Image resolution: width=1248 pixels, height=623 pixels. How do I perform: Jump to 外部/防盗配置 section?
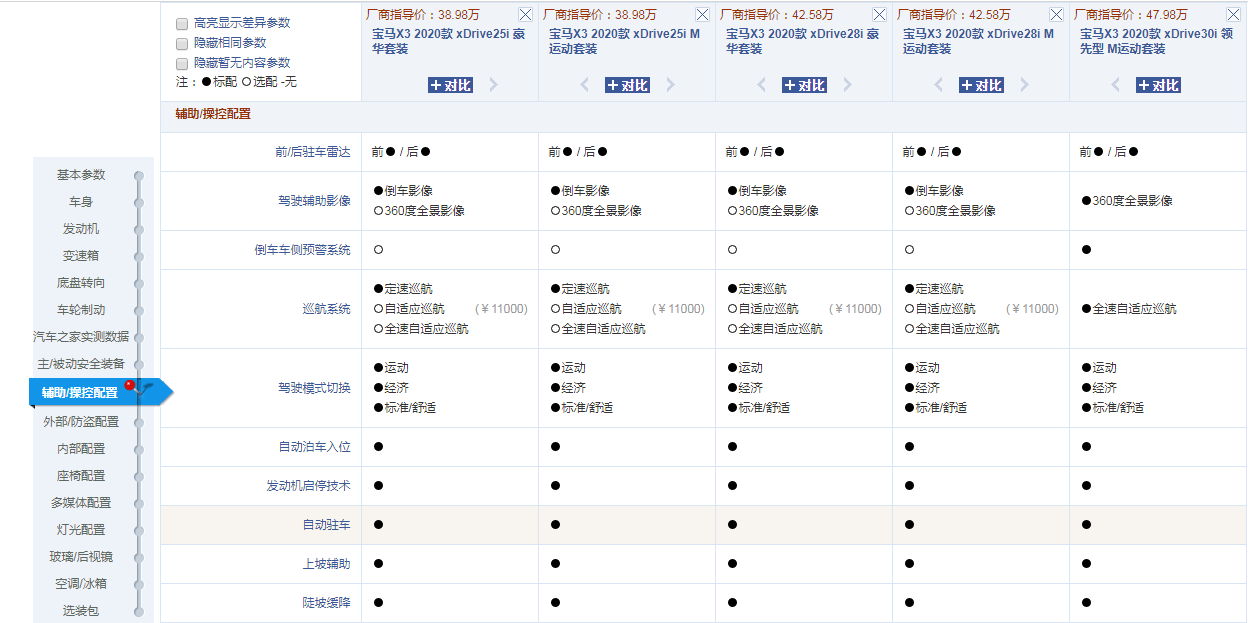81,422
